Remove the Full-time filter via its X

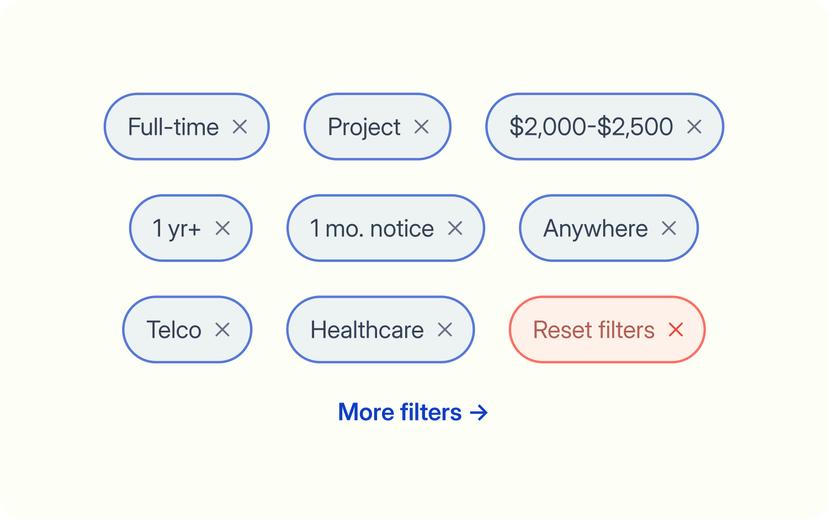point(240,127)
